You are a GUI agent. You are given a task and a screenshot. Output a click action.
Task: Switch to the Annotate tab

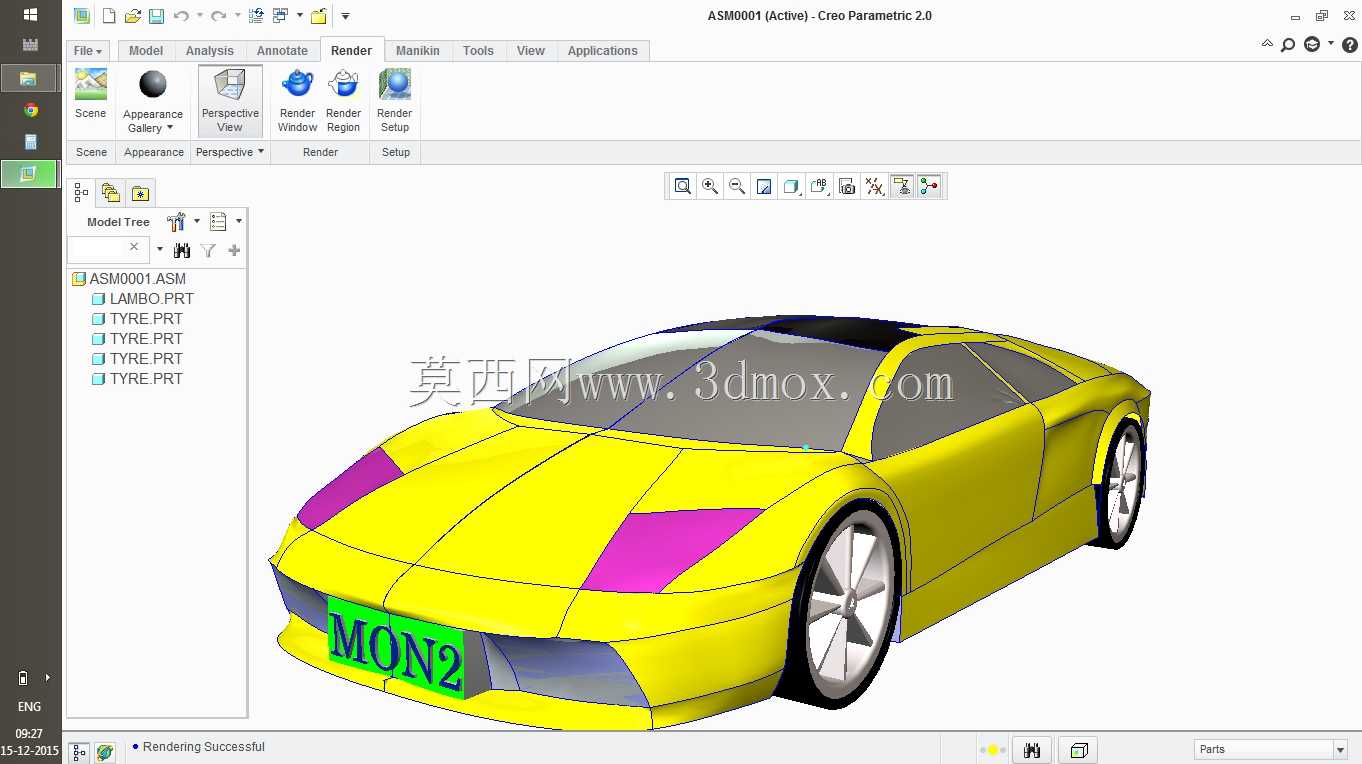point(282,51)
